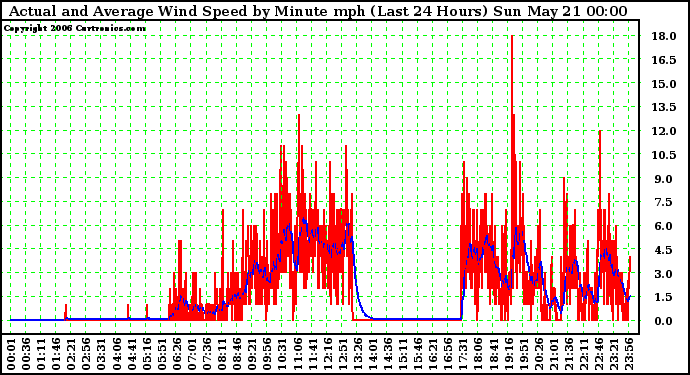Click the 13.5 y-axis label
690x375 pixels.
click(x=664, y=107)
